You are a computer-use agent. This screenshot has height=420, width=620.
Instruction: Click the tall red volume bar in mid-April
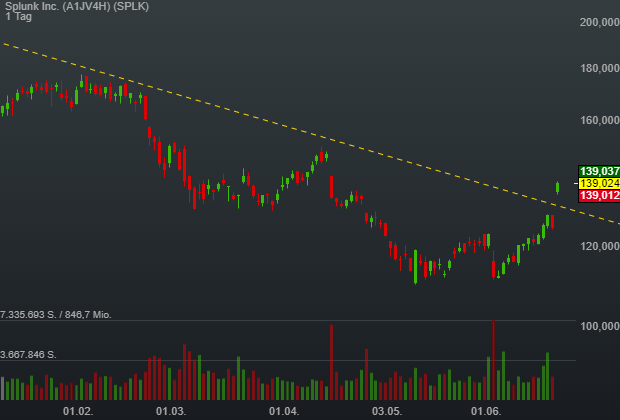pyautogui.click(x=331, y=362)
